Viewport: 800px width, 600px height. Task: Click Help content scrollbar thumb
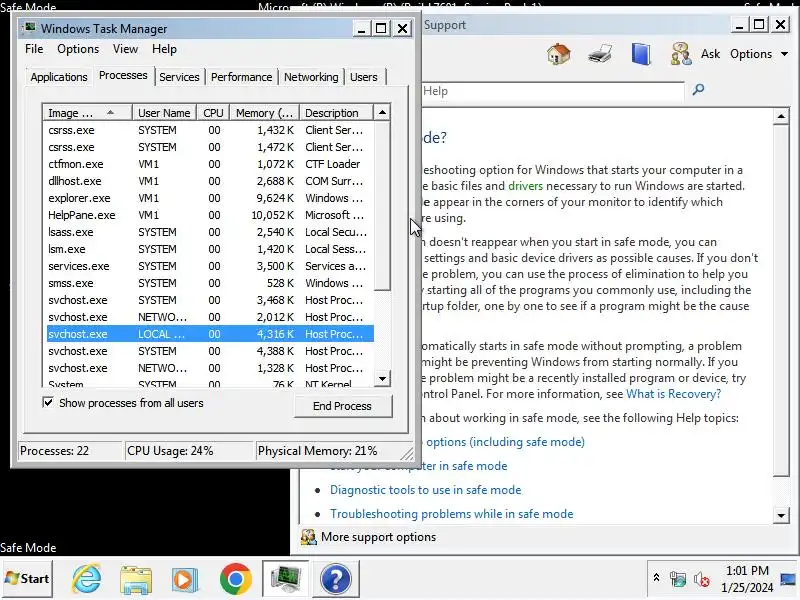coord(781,300)
